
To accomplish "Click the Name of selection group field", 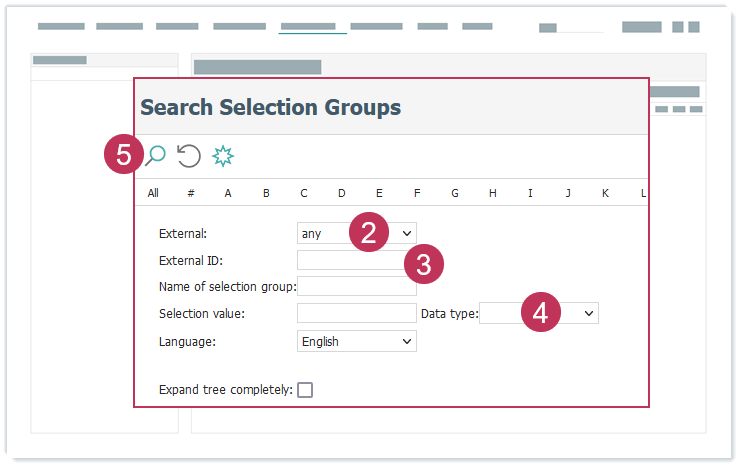I will pyautogui.click(x=356, y=287).
